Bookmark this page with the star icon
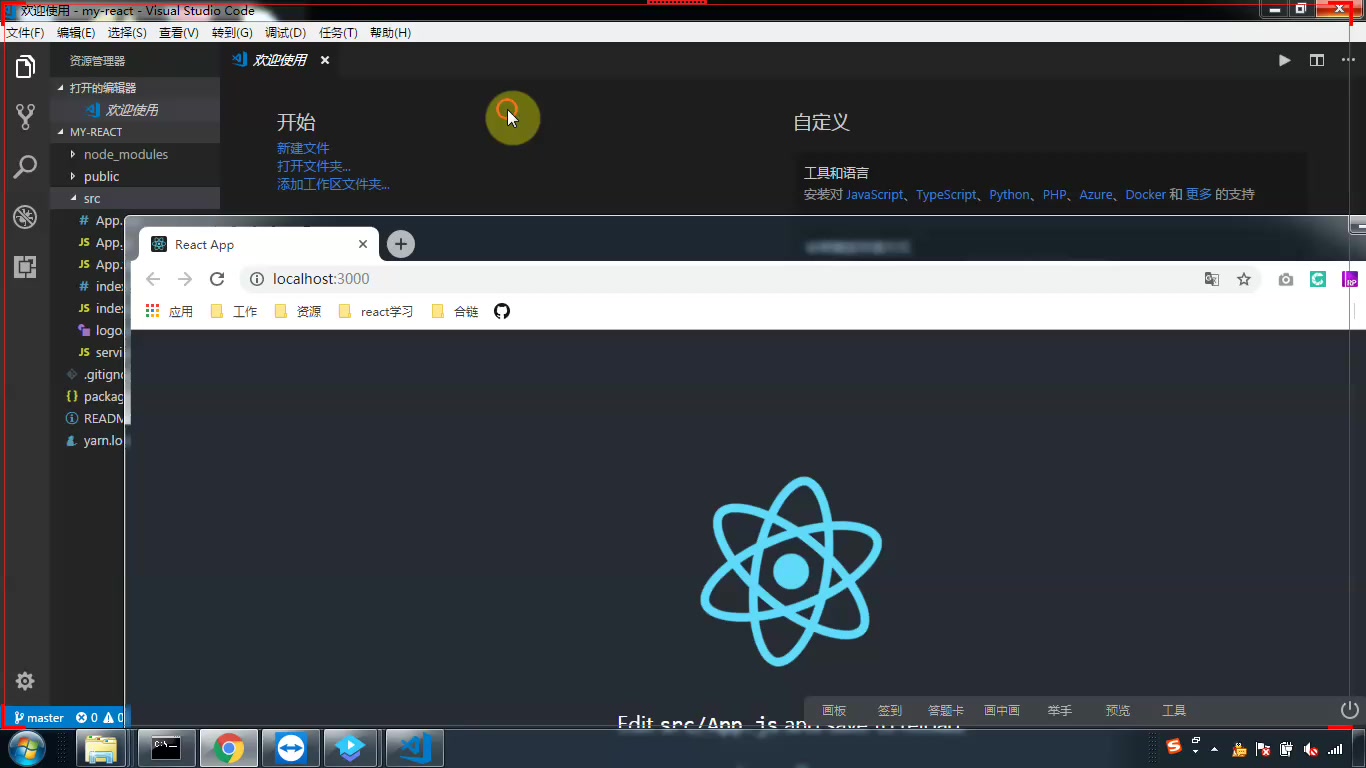 point(1244,279)
